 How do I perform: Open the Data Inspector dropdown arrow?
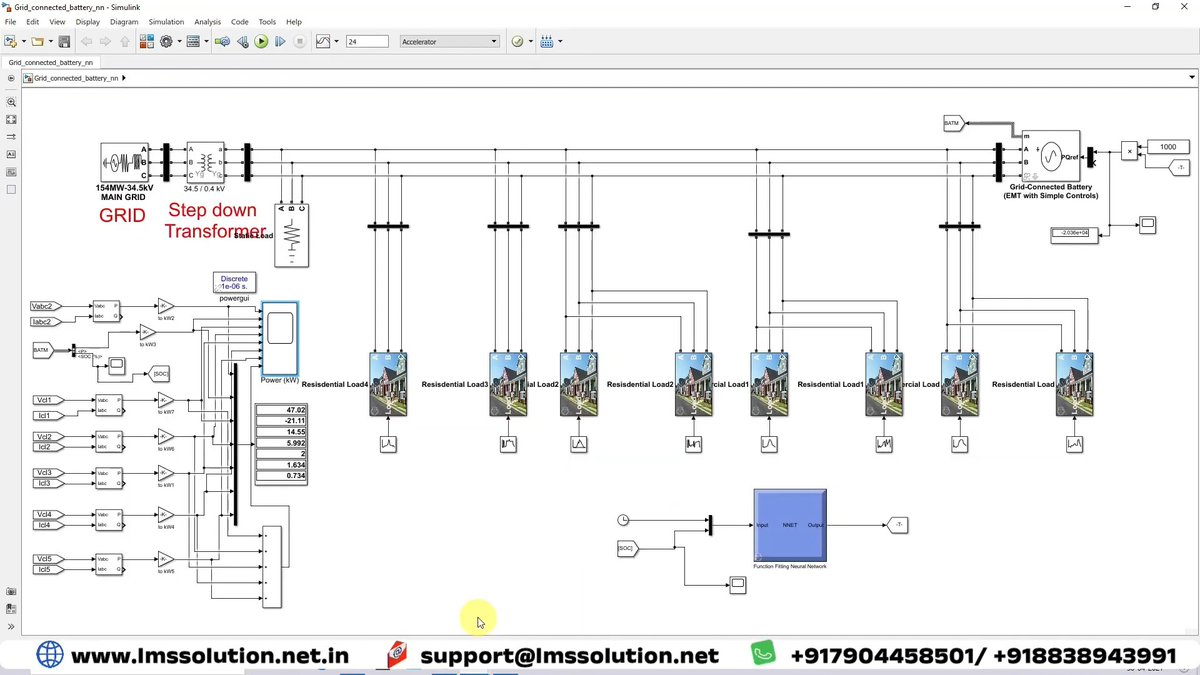pos(336,41)
